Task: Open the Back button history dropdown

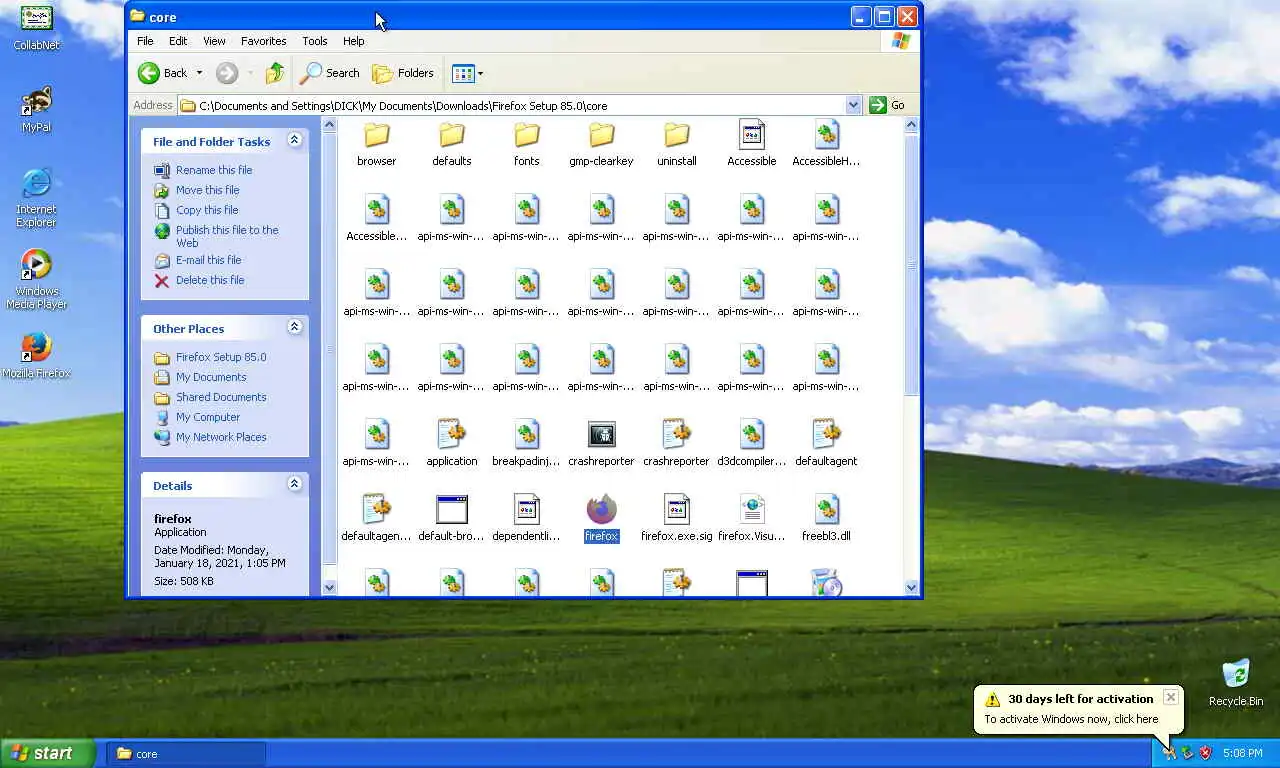Action: point(199,73)
